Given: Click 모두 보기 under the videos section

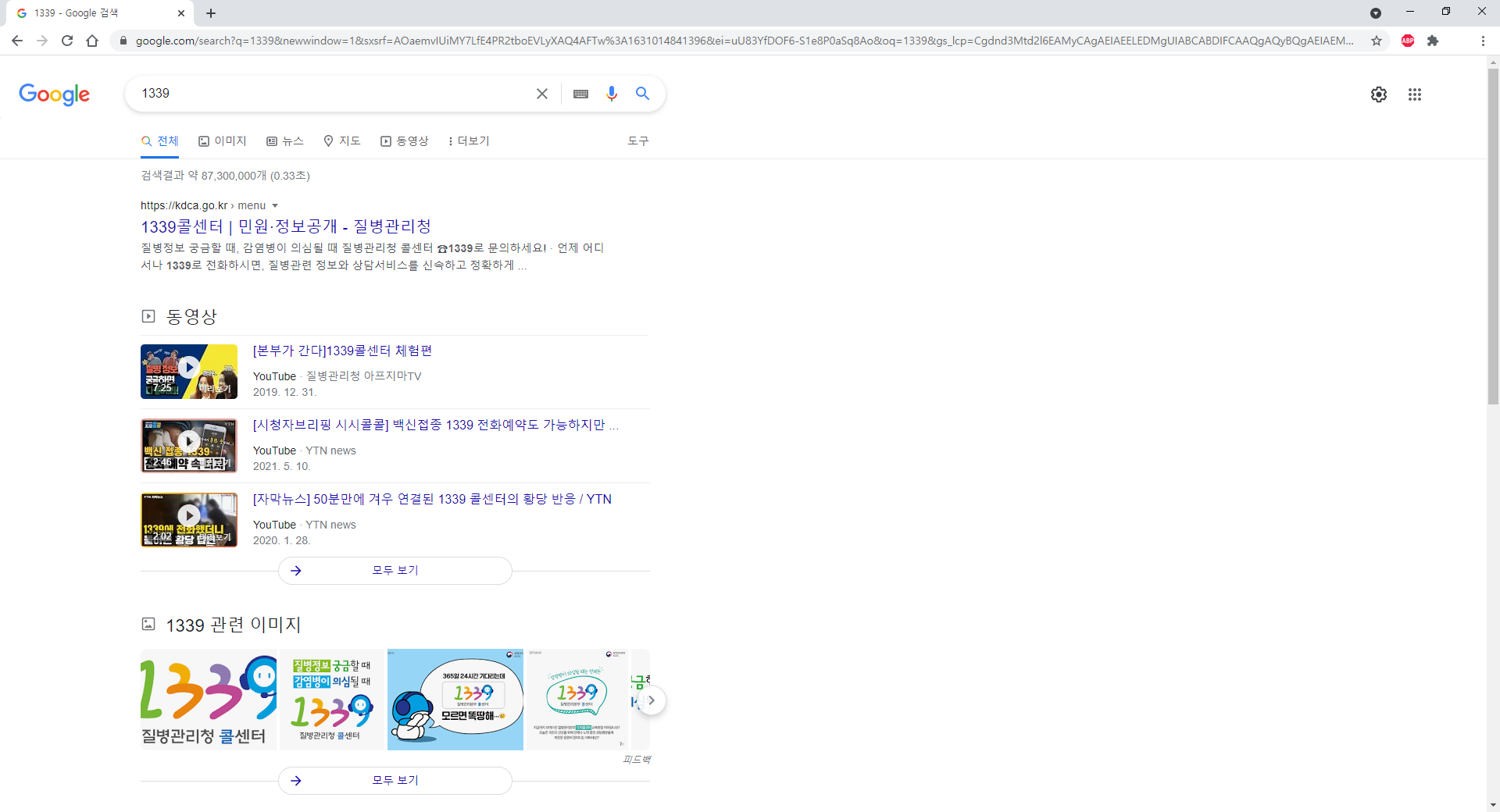Looking at the screenshot, I should click(x=395, y=571).
